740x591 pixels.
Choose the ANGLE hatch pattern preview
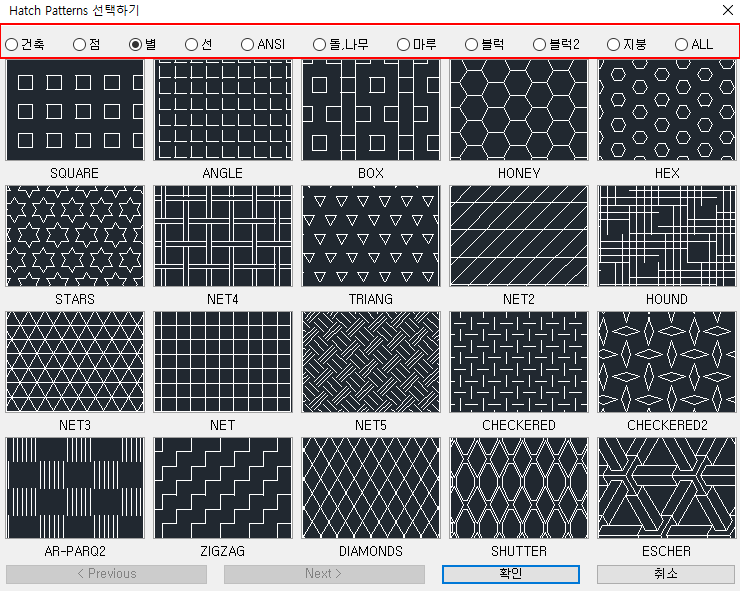223,110
